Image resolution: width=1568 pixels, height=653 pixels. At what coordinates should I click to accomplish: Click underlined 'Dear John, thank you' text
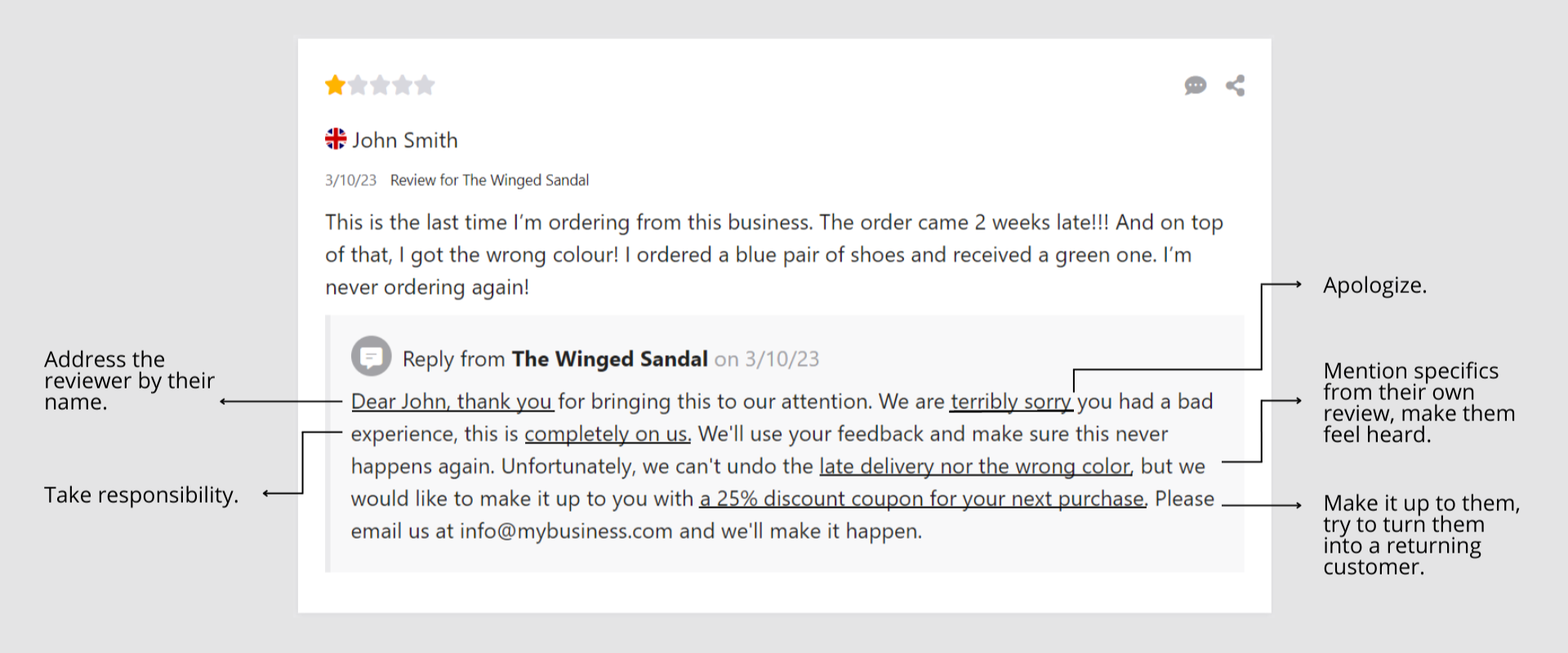pyautogui.click(x=452, y=402)
